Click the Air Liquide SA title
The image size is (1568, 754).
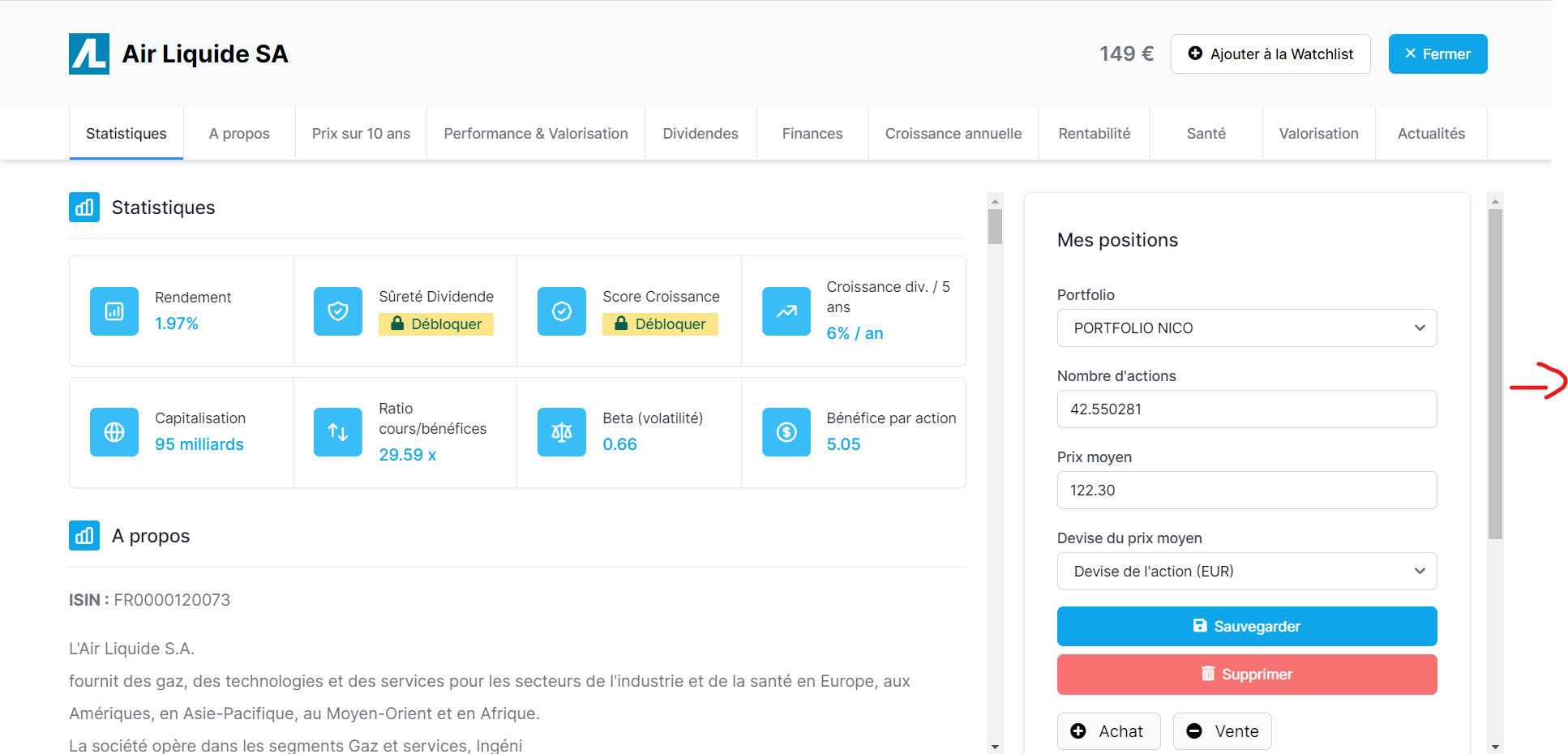click(x=205, y=54)
